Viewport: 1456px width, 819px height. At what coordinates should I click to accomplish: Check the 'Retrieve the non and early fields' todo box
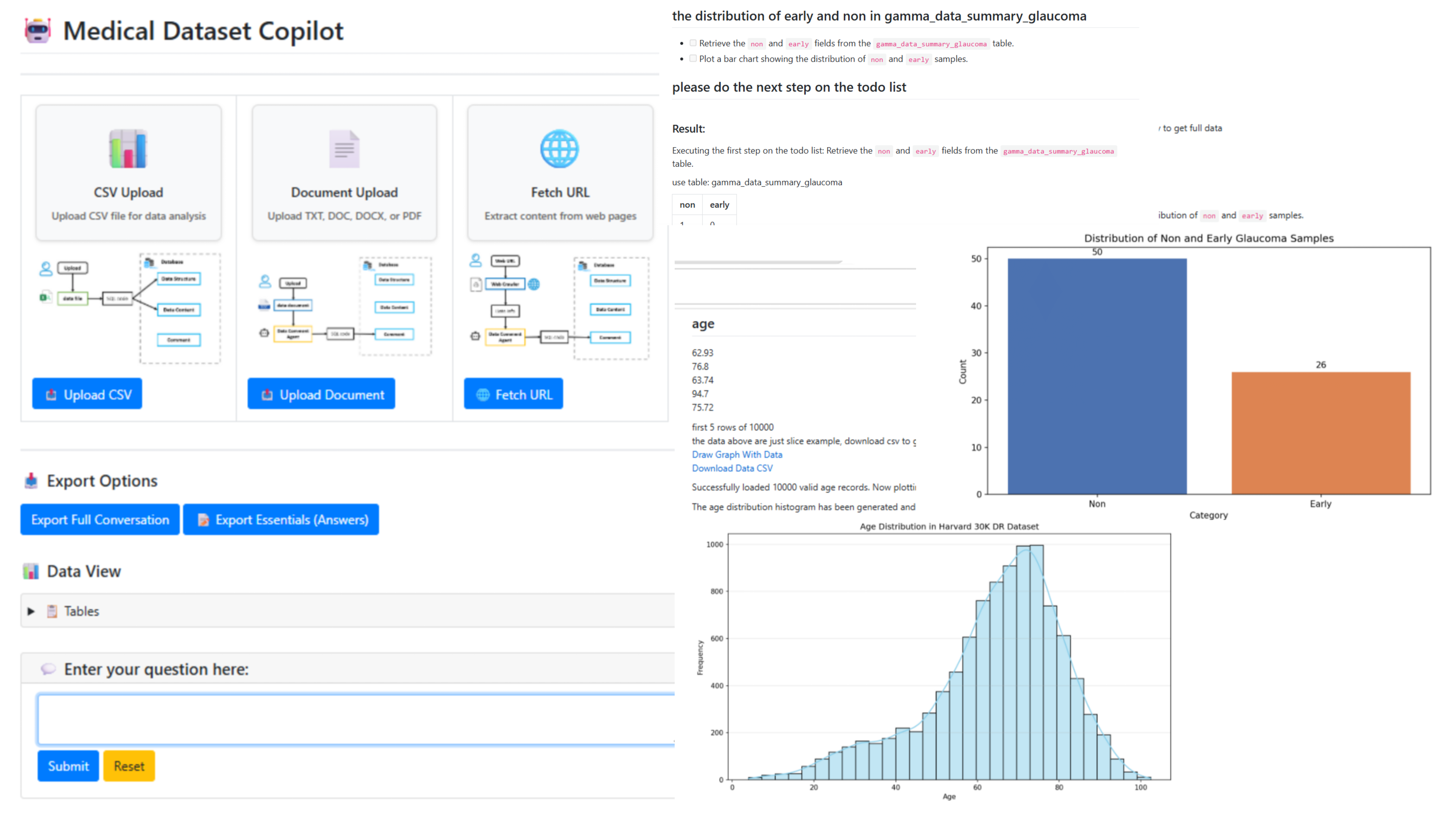693,43
